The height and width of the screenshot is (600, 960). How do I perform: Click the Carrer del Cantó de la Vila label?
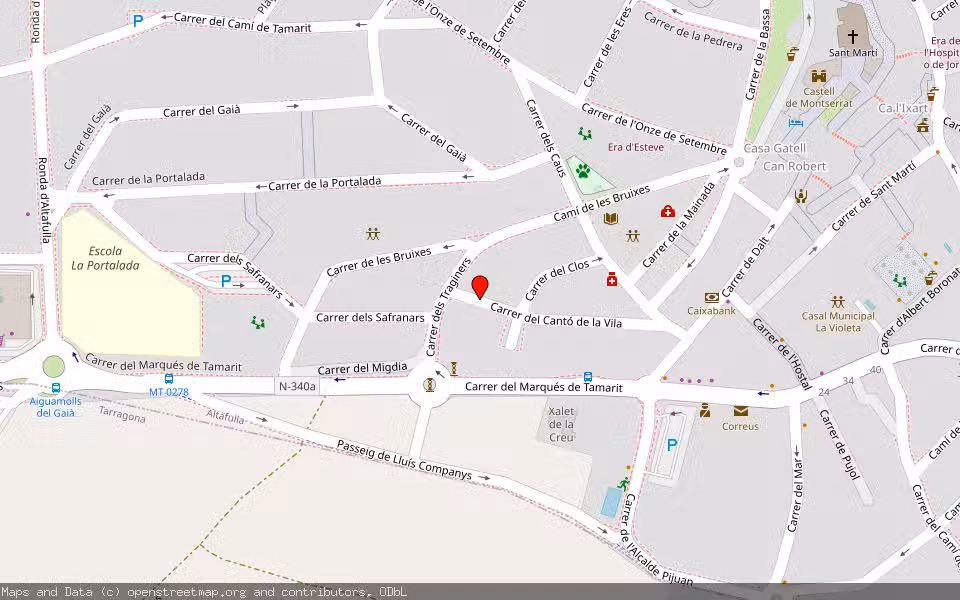click(x=556, y=316)
